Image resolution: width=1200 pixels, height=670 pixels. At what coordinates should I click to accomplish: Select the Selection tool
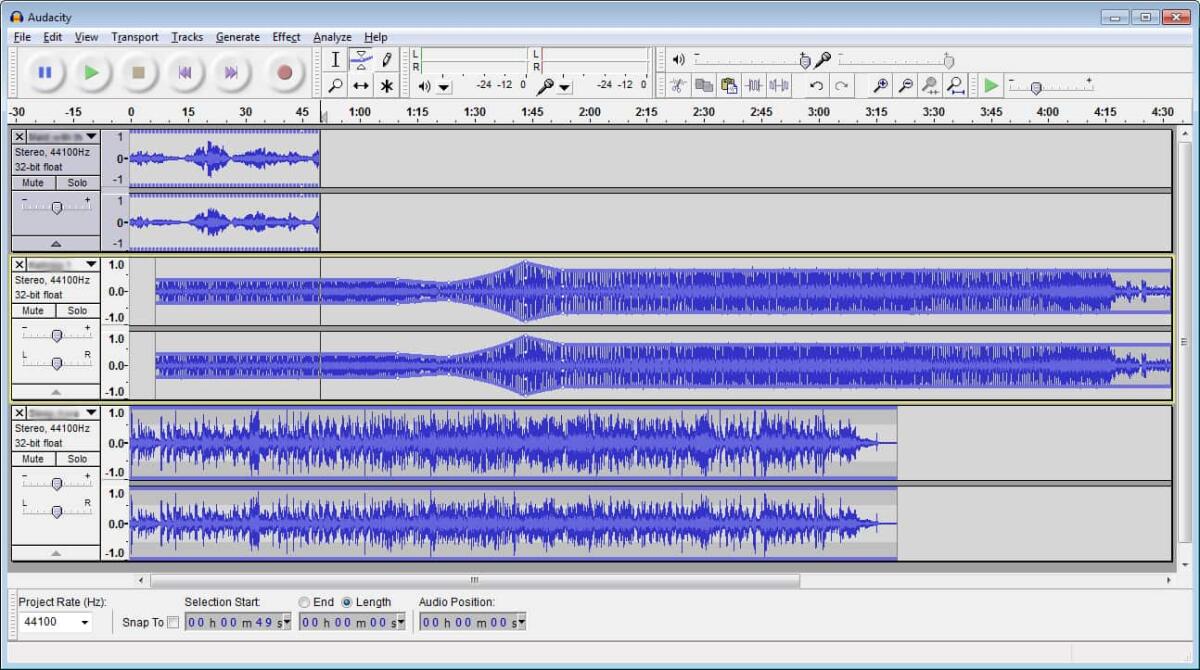(x=335, y=60)
